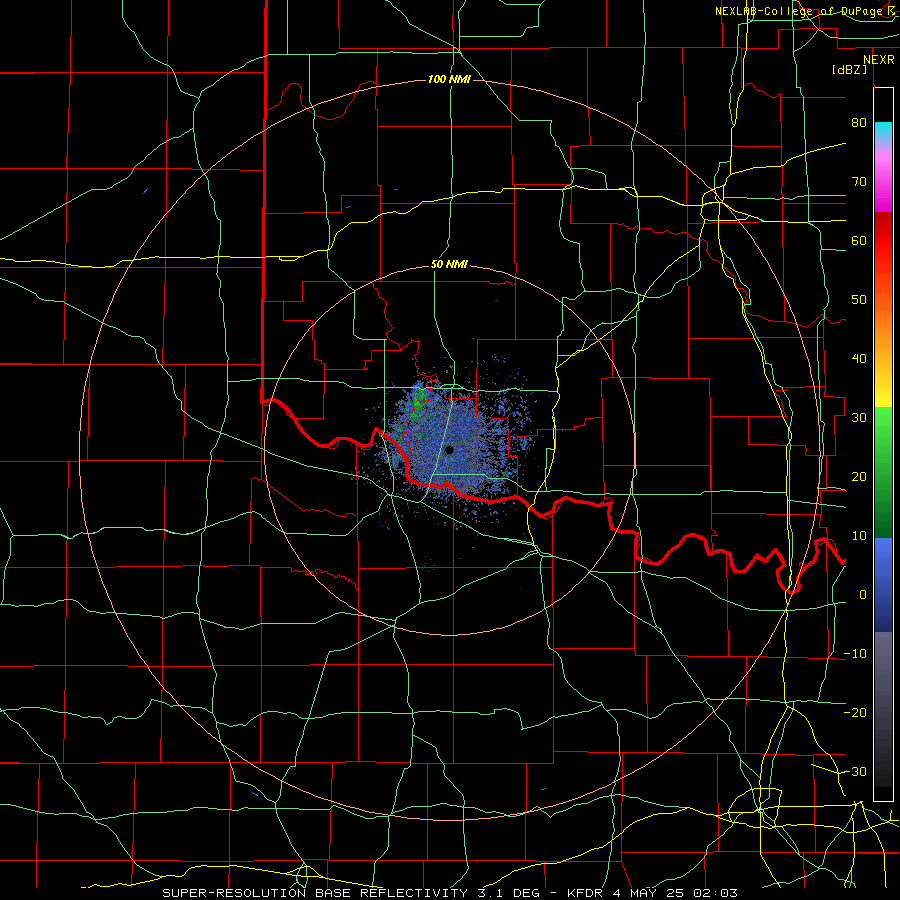Viewport: 900px width, 900px height.
Task: Click the SUPER-RESOLUTION BASE REFLECTIVITY caption text
Action: pos(315,893)
